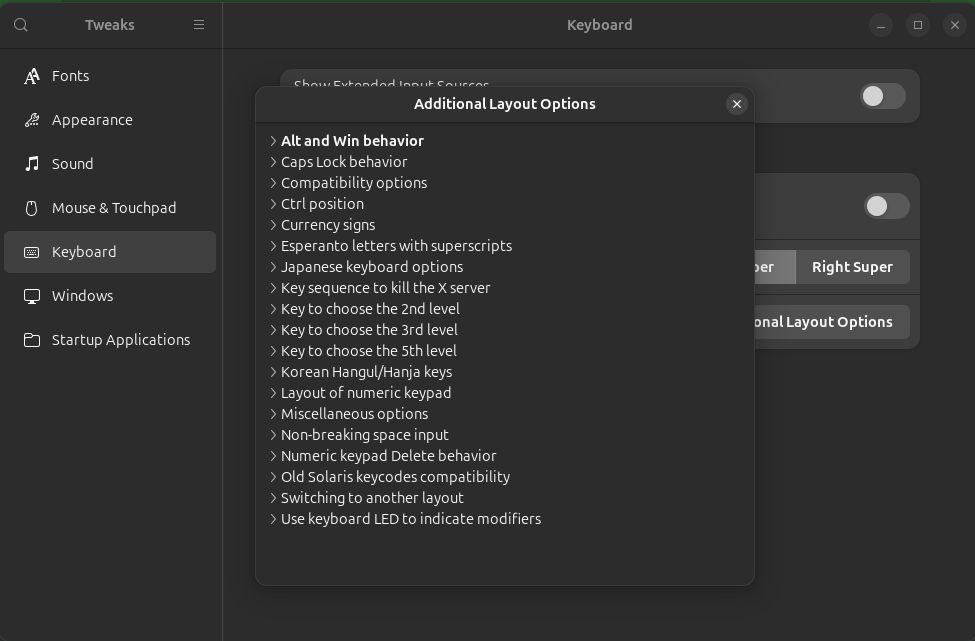
Task: Choose Right Super as overview shortcut
Action: 852,267
